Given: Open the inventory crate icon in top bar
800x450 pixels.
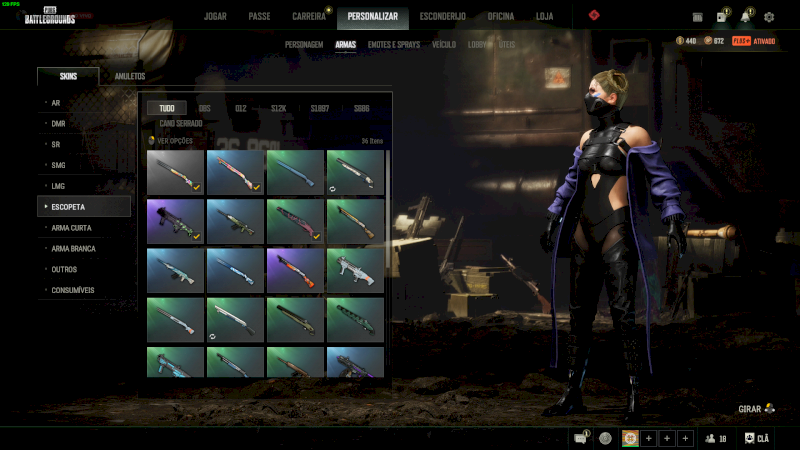Looking at the screenshot, I should point(722,16).
